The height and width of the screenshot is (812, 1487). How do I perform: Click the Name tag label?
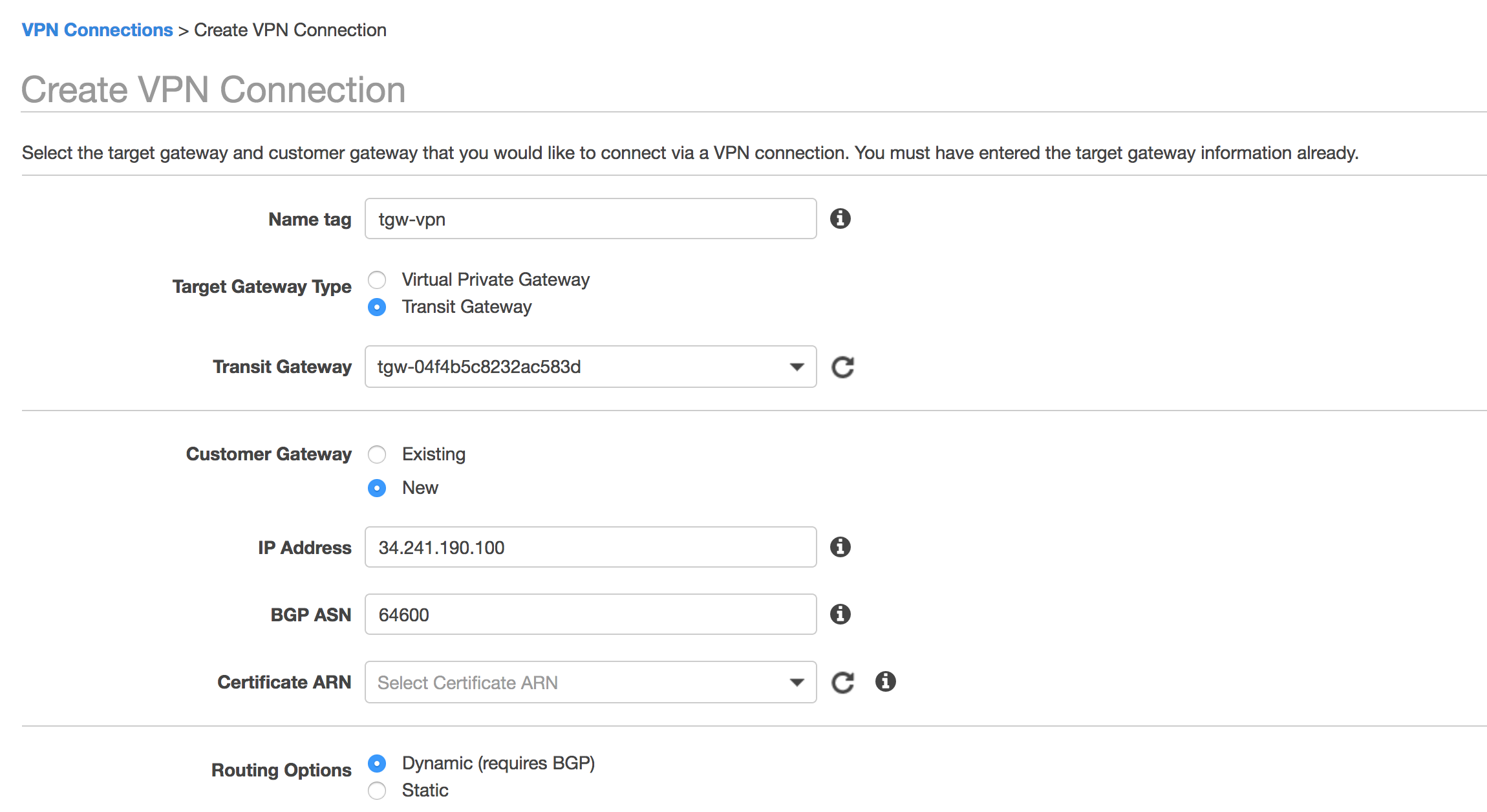(310, 219)
